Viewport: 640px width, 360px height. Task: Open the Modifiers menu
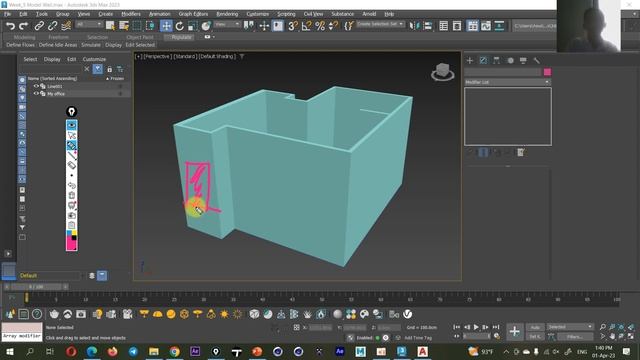[x=131, y=14]
